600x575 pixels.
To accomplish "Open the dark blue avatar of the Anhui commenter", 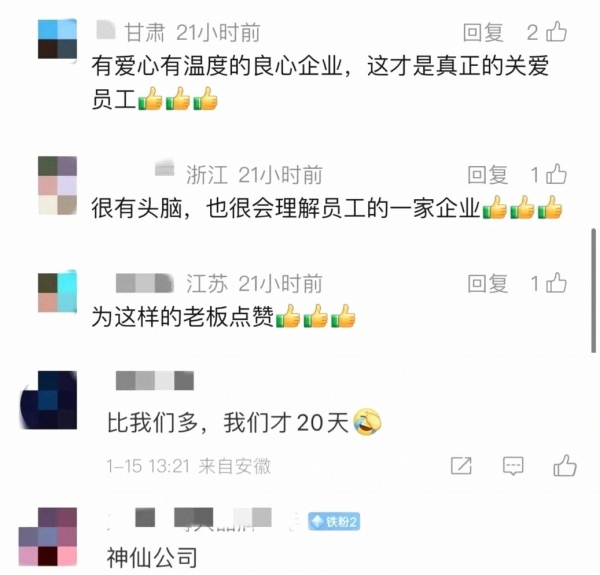I will pyautogui.click(x=48, y=400).
